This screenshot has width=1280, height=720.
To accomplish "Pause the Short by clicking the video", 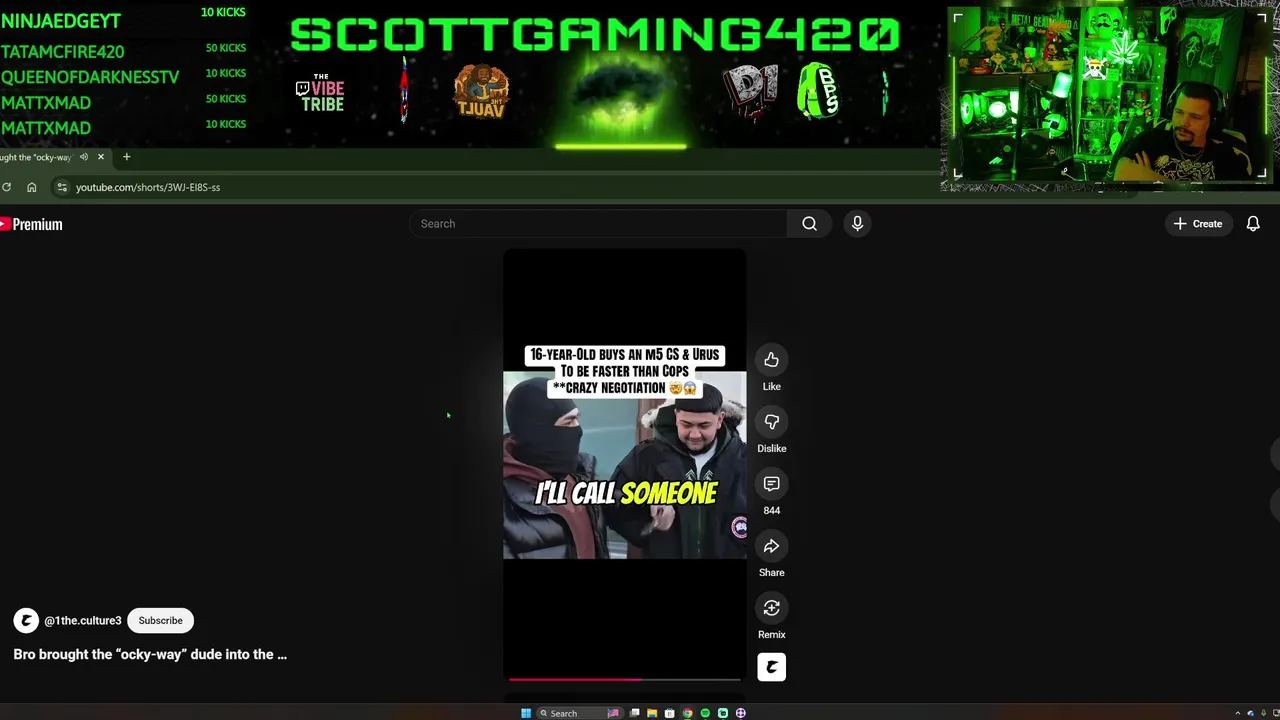I will pyautogui.click(x=624, y=465).
